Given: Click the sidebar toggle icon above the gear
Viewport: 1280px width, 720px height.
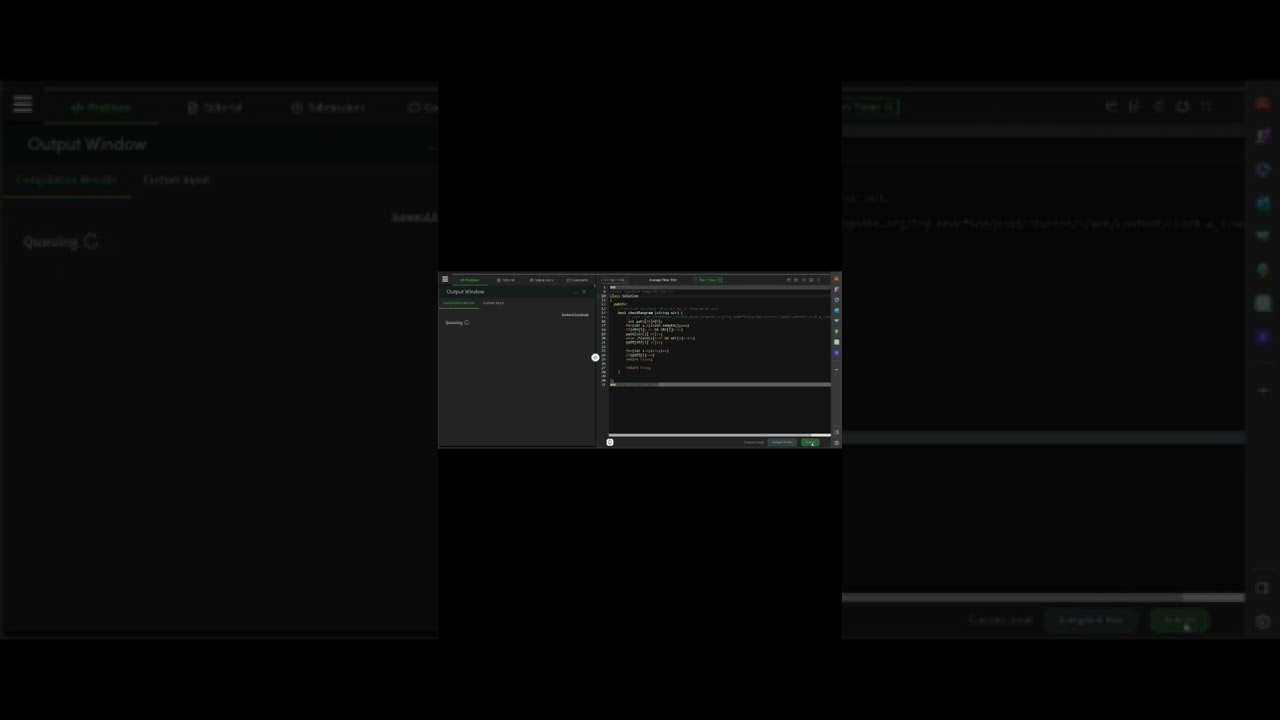Looking at the screenshot, I should point(836,432).
